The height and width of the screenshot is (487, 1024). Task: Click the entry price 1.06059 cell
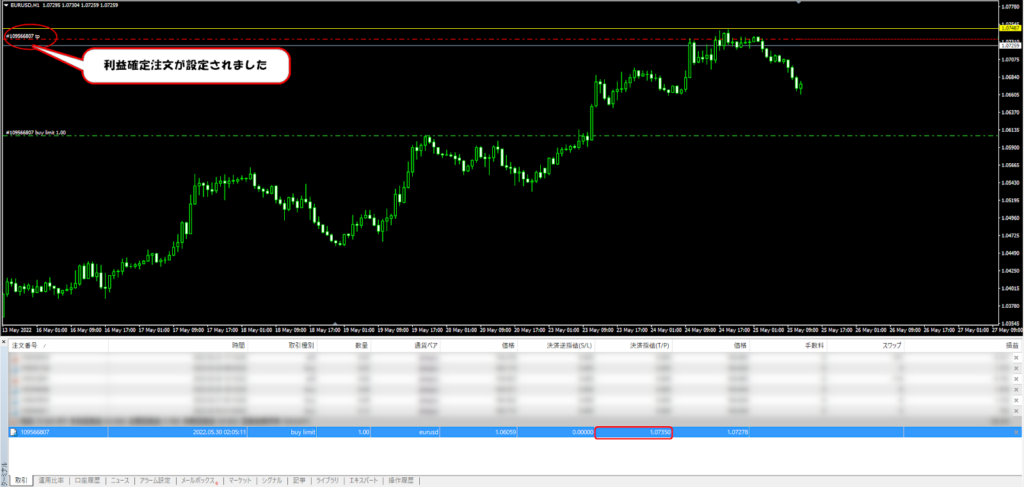point(479,432)
